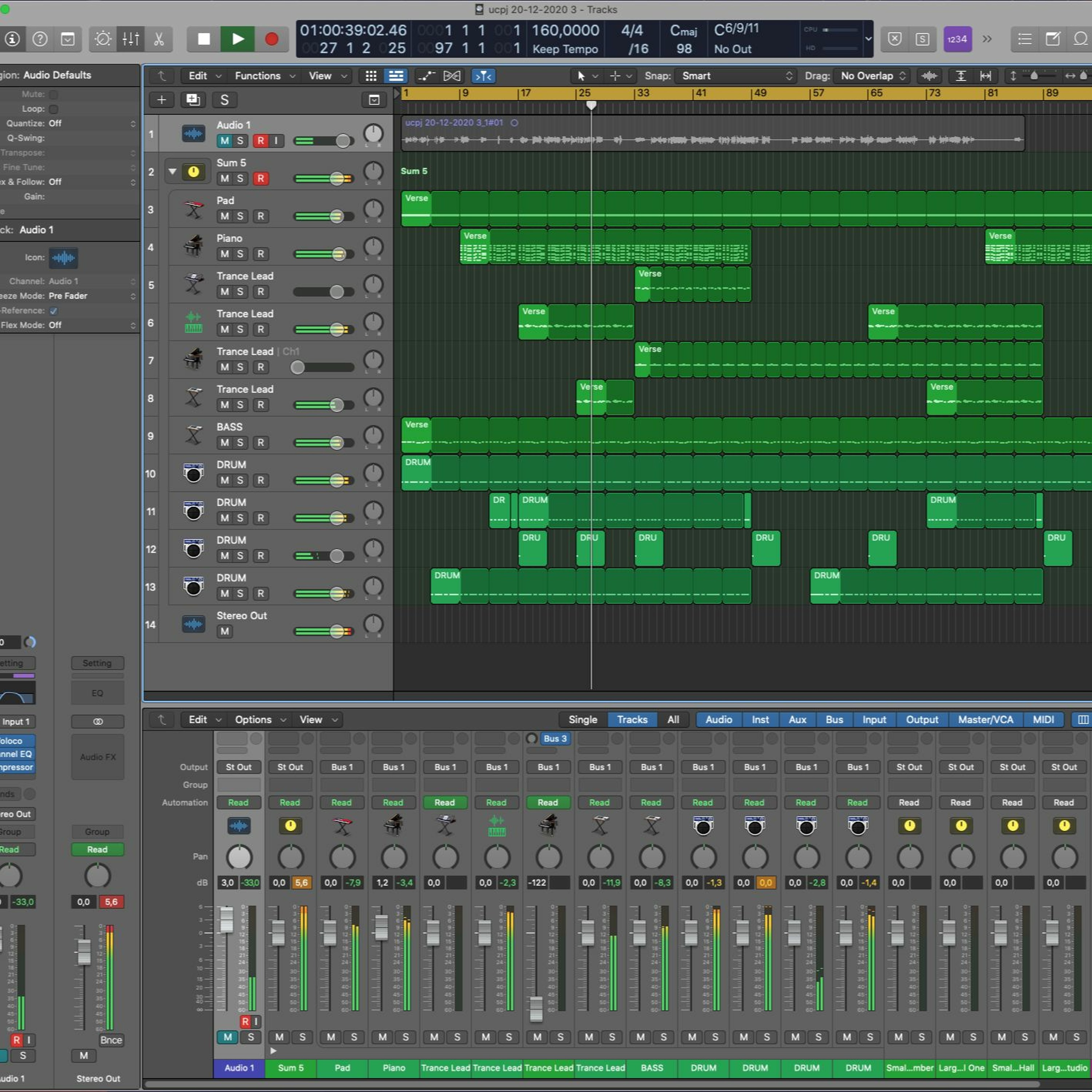
Task: Click the green Play button
Action: pos(237,39)
